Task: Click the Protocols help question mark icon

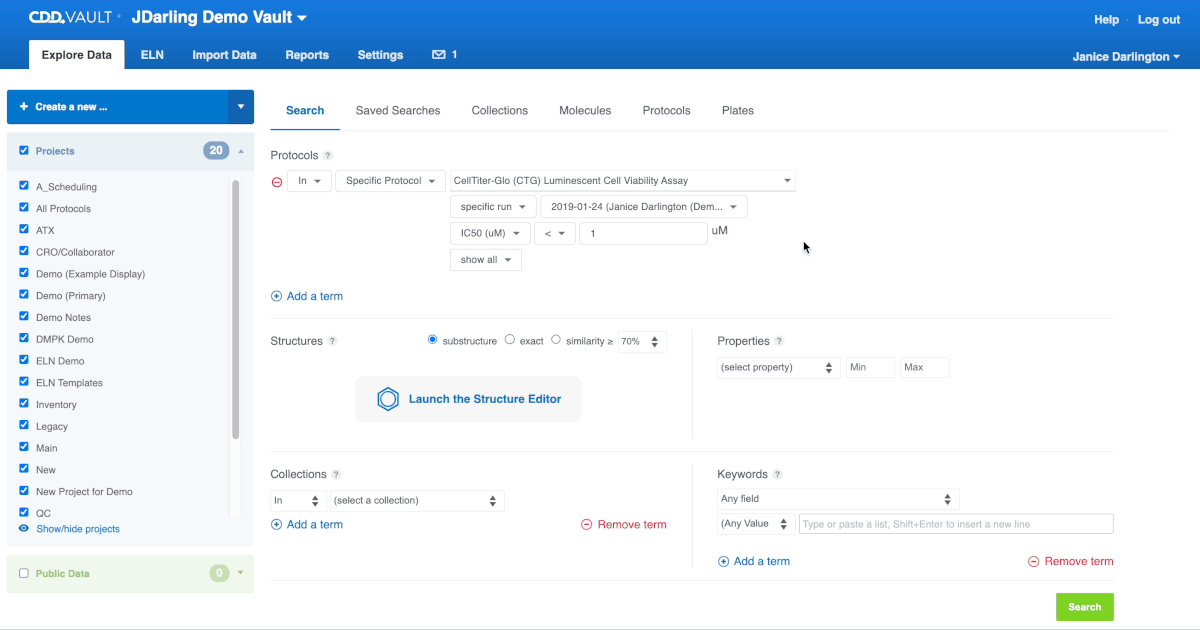Action: pyautogui.click(x=328, y=156)
